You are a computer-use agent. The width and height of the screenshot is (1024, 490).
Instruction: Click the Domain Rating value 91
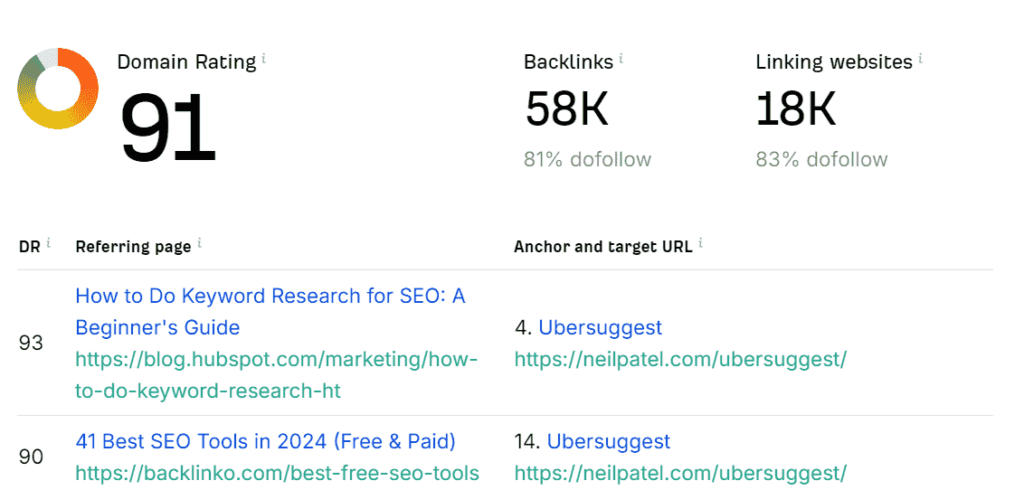[168, 127]
